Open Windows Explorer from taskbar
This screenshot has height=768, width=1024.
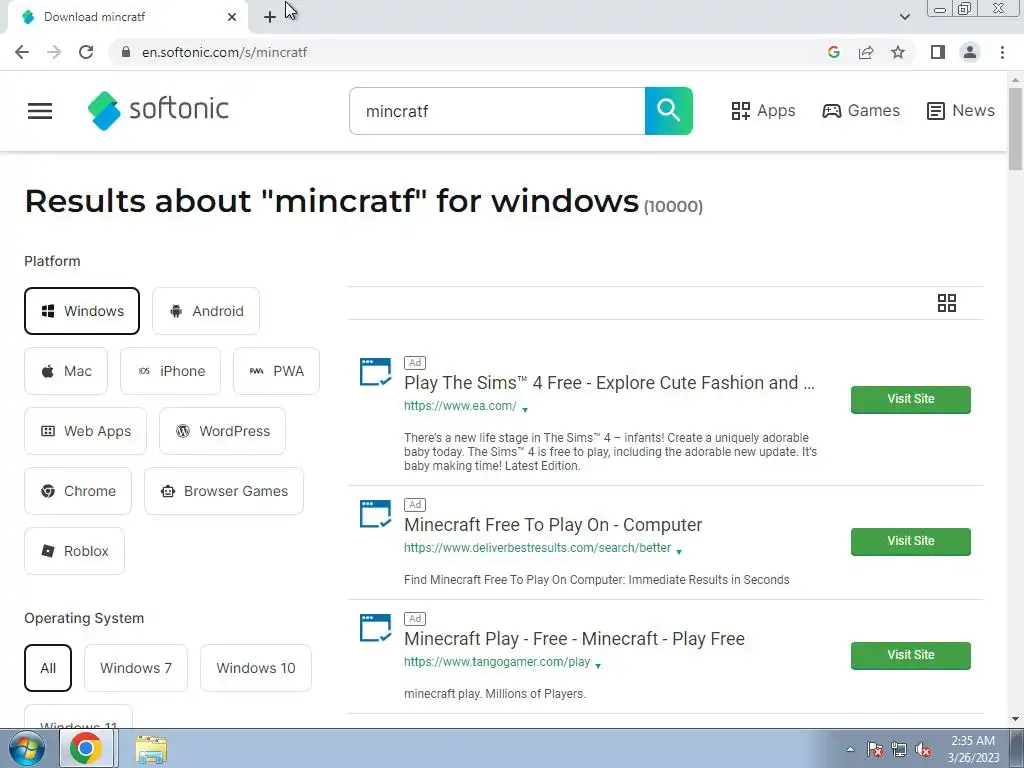pos(151,750)
